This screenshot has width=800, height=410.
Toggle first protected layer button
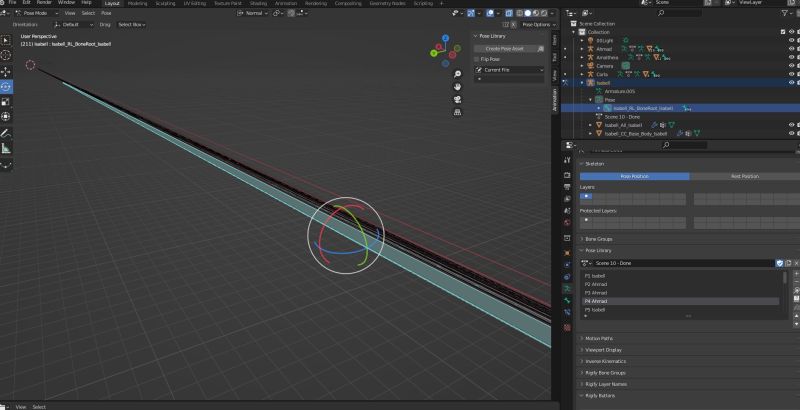[586, 220]
